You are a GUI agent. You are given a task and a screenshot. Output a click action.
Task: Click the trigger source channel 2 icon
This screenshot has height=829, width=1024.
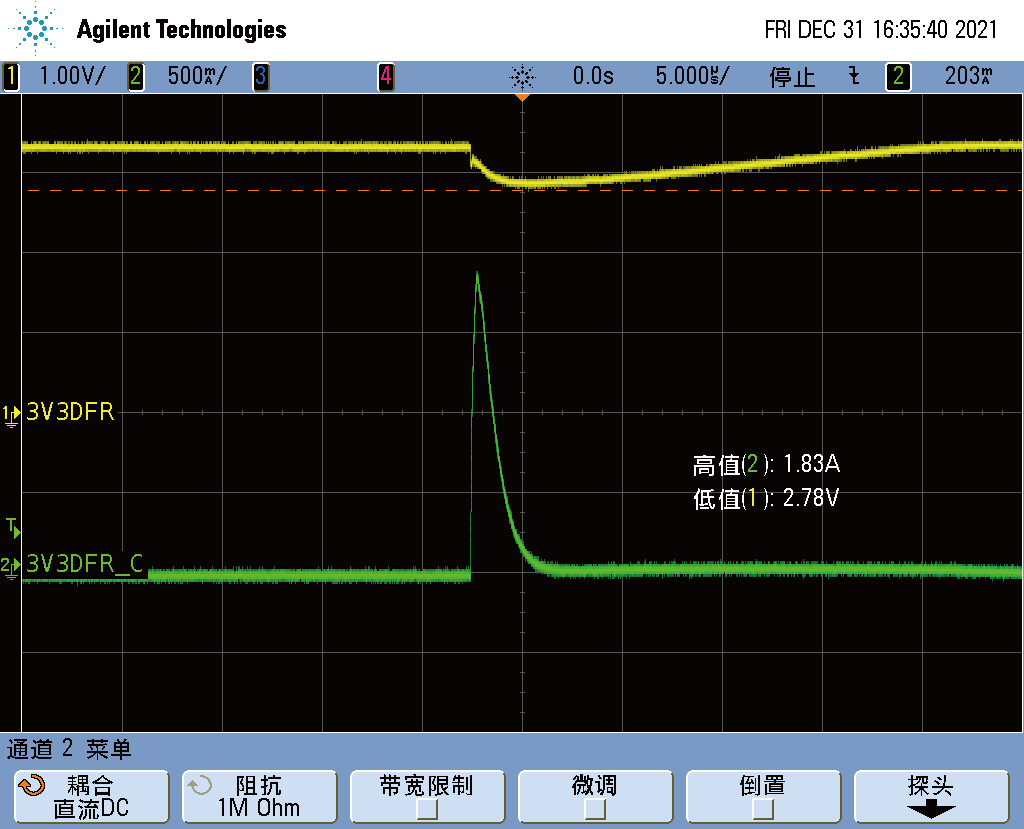pyautogui.click(x=899, y=76)
